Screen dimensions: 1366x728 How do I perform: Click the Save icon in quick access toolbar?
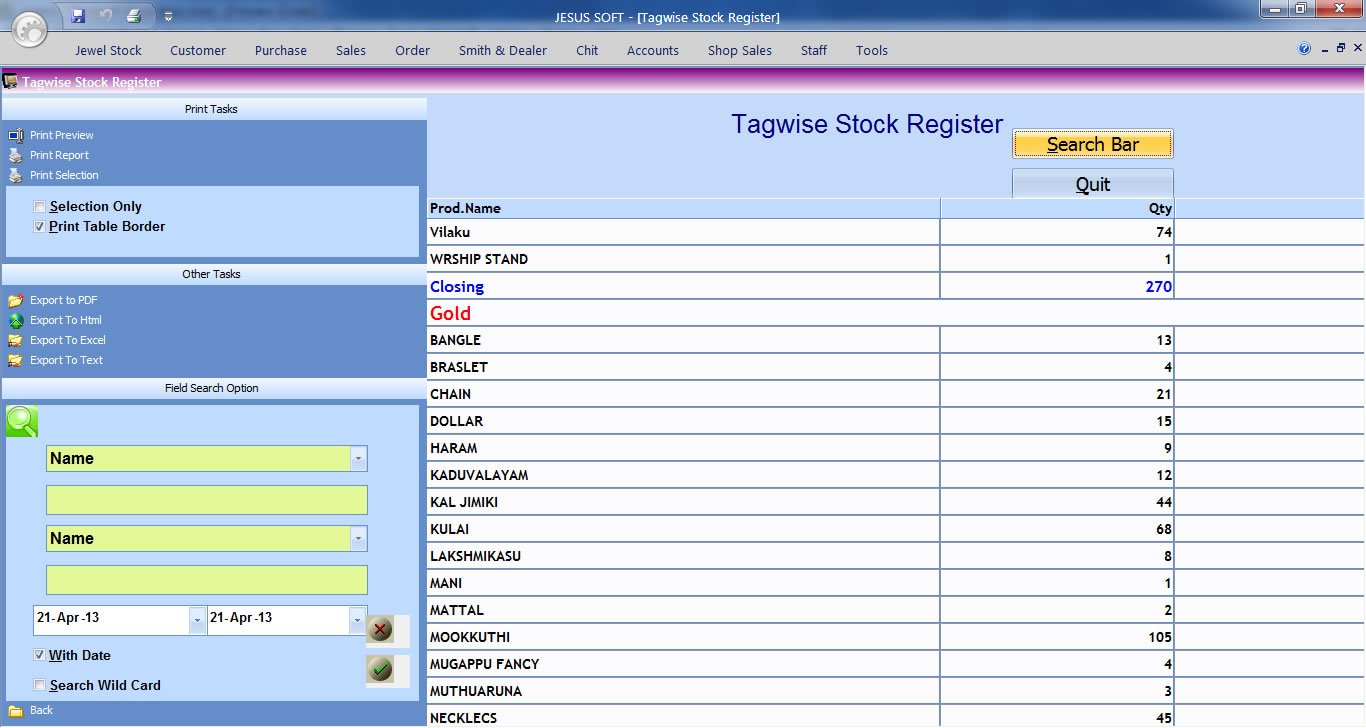(x=79, y=16)
